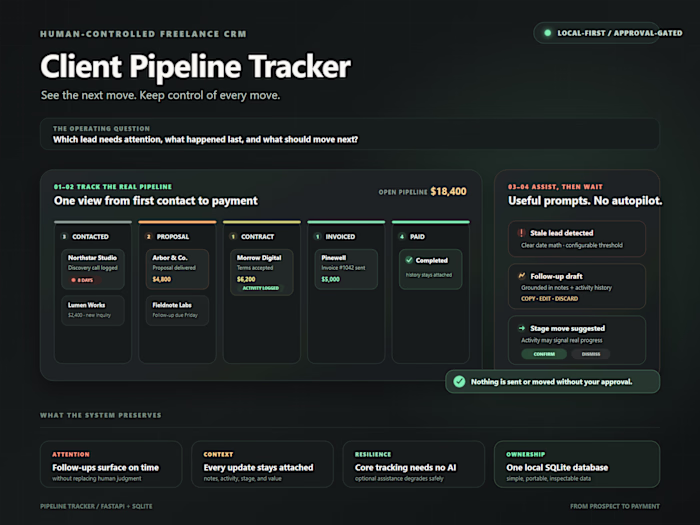Open the Morrow Digital contract card
This screenshot has height=525, width=700.
262,272
